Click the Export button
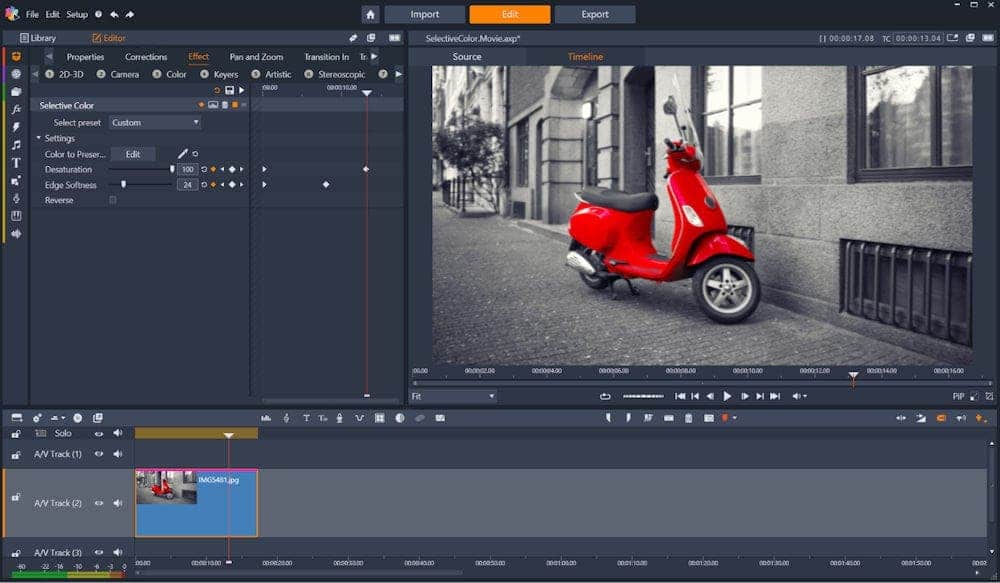 pyautogui.click(x=594, y=15)
